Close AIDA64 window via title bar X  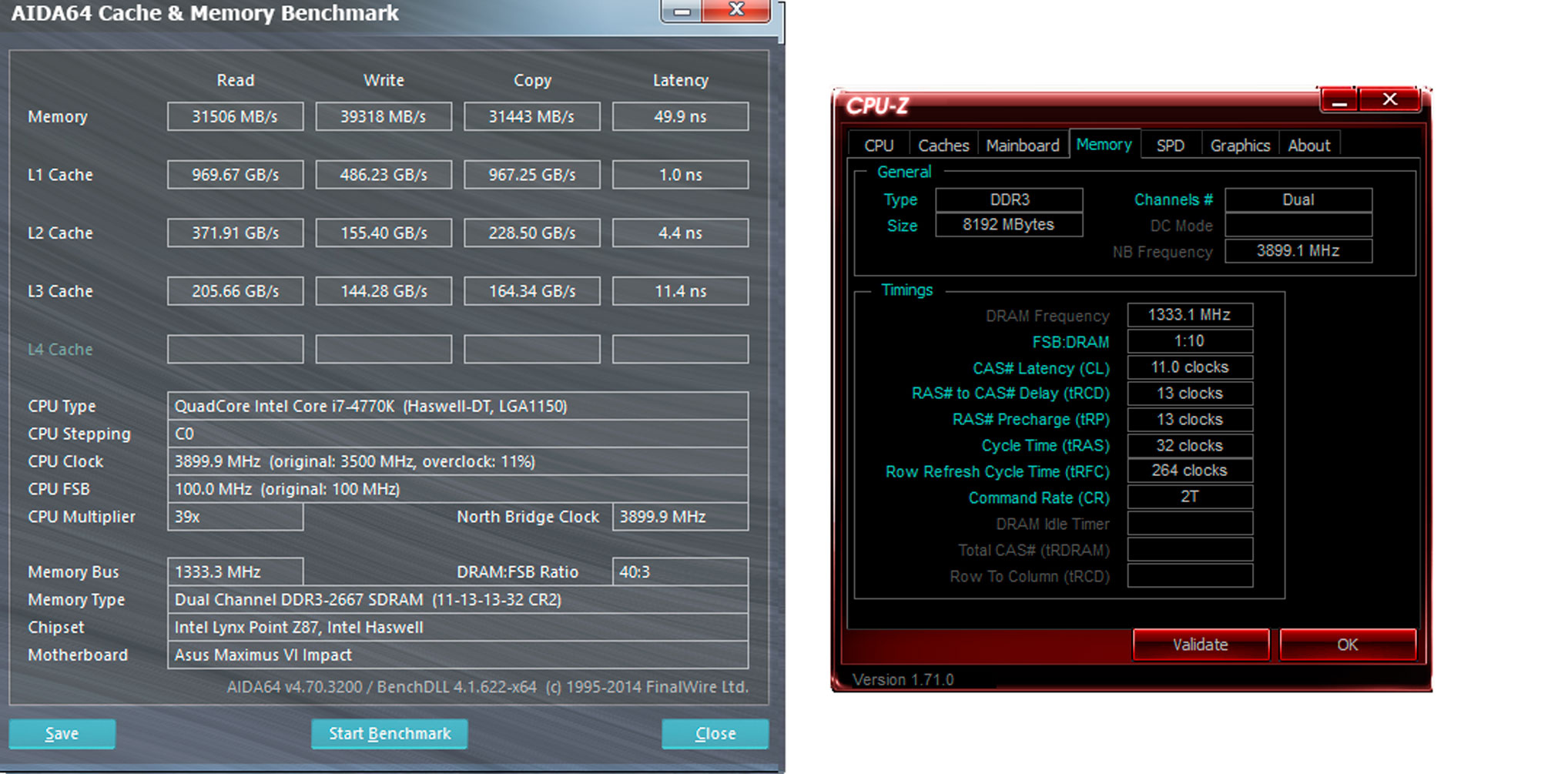coord(736,10)
